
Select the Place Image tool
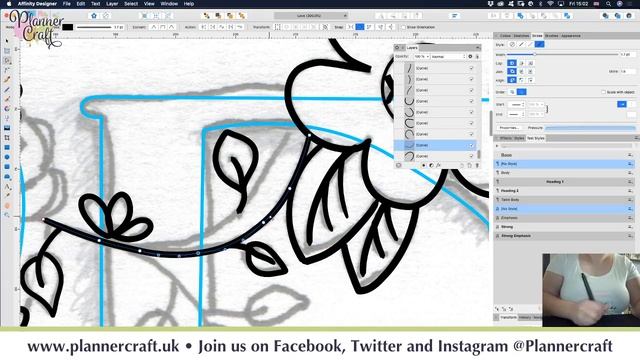(x=7, y=128)
